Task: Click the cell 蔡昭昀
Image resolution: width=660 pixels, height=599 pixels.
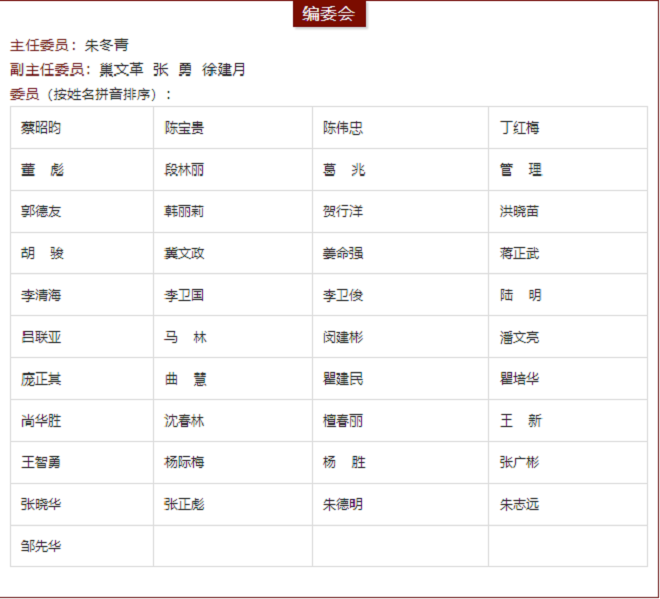Action: click(x=82, y=128)
